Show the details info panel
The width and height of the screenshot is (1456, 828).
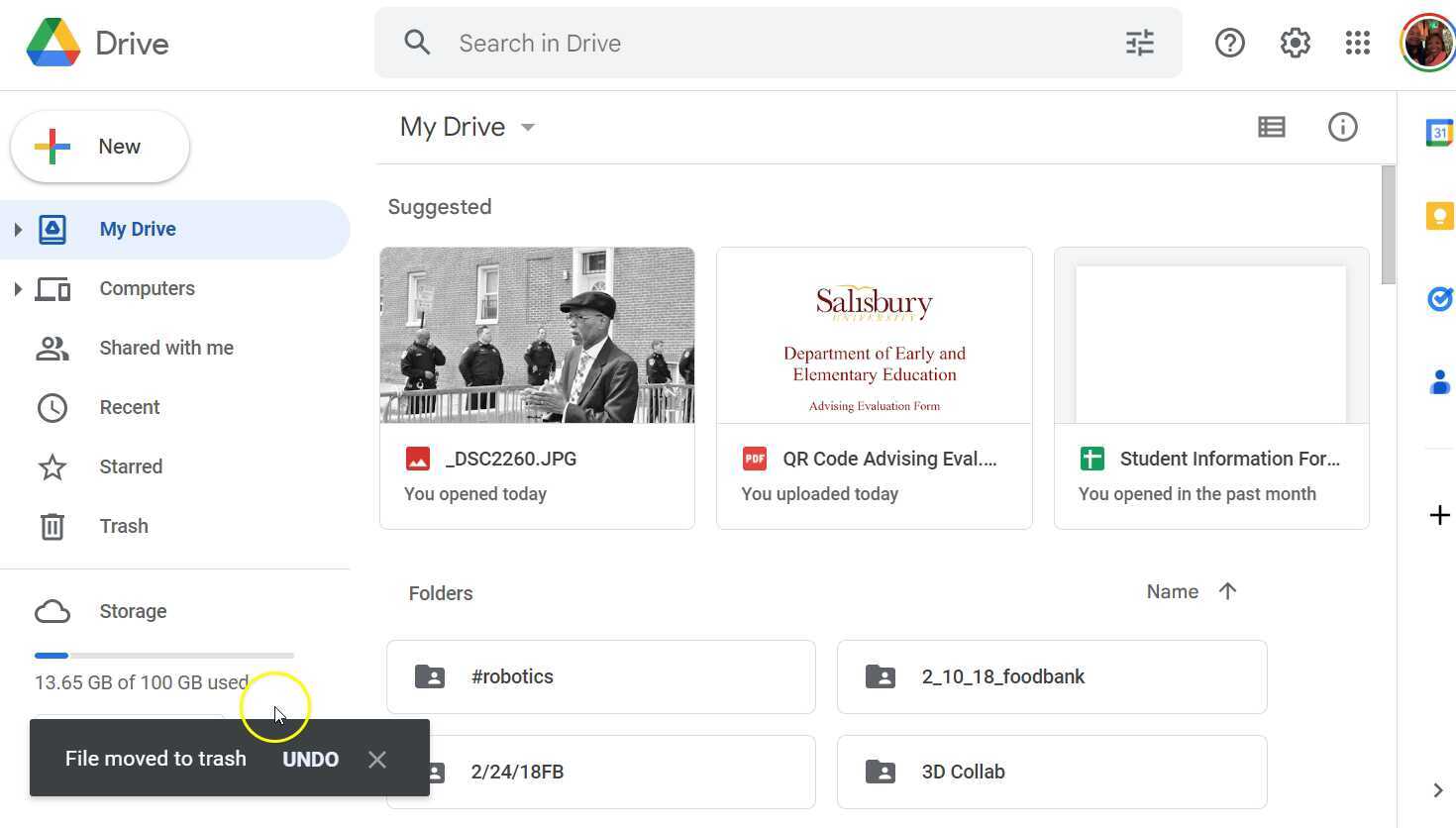(x=1342, y=127)
